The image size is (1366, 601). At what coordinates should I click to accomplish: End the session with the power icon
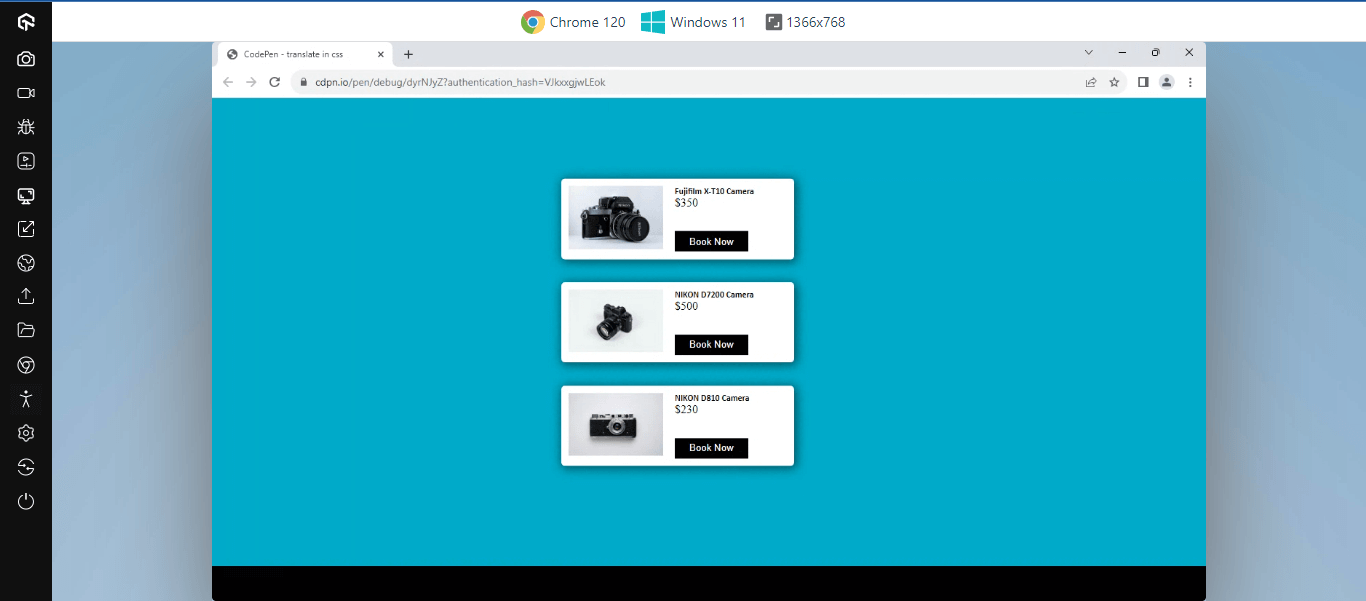26,501
